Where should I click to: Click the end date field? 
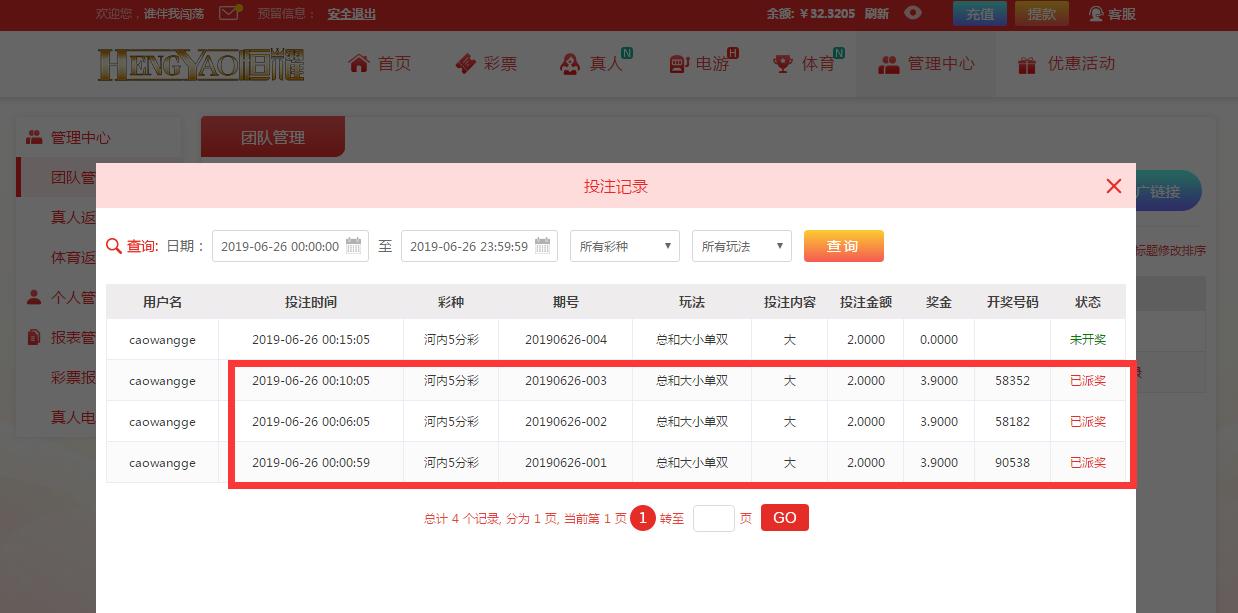pos(479,246)
